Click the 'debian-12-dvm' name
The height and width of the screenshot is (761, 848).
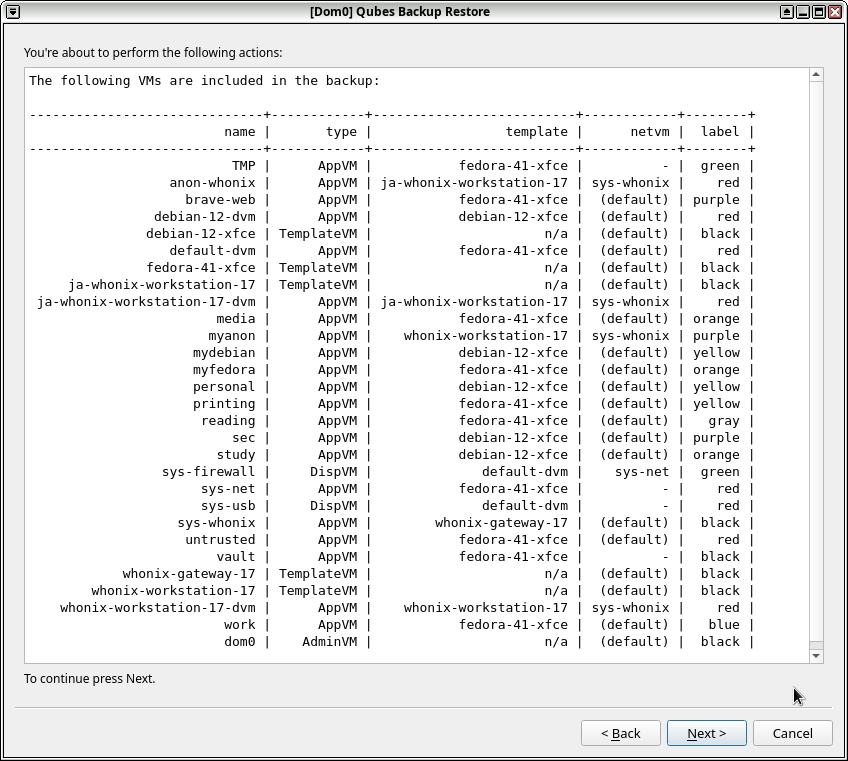[x=204, y=217]
